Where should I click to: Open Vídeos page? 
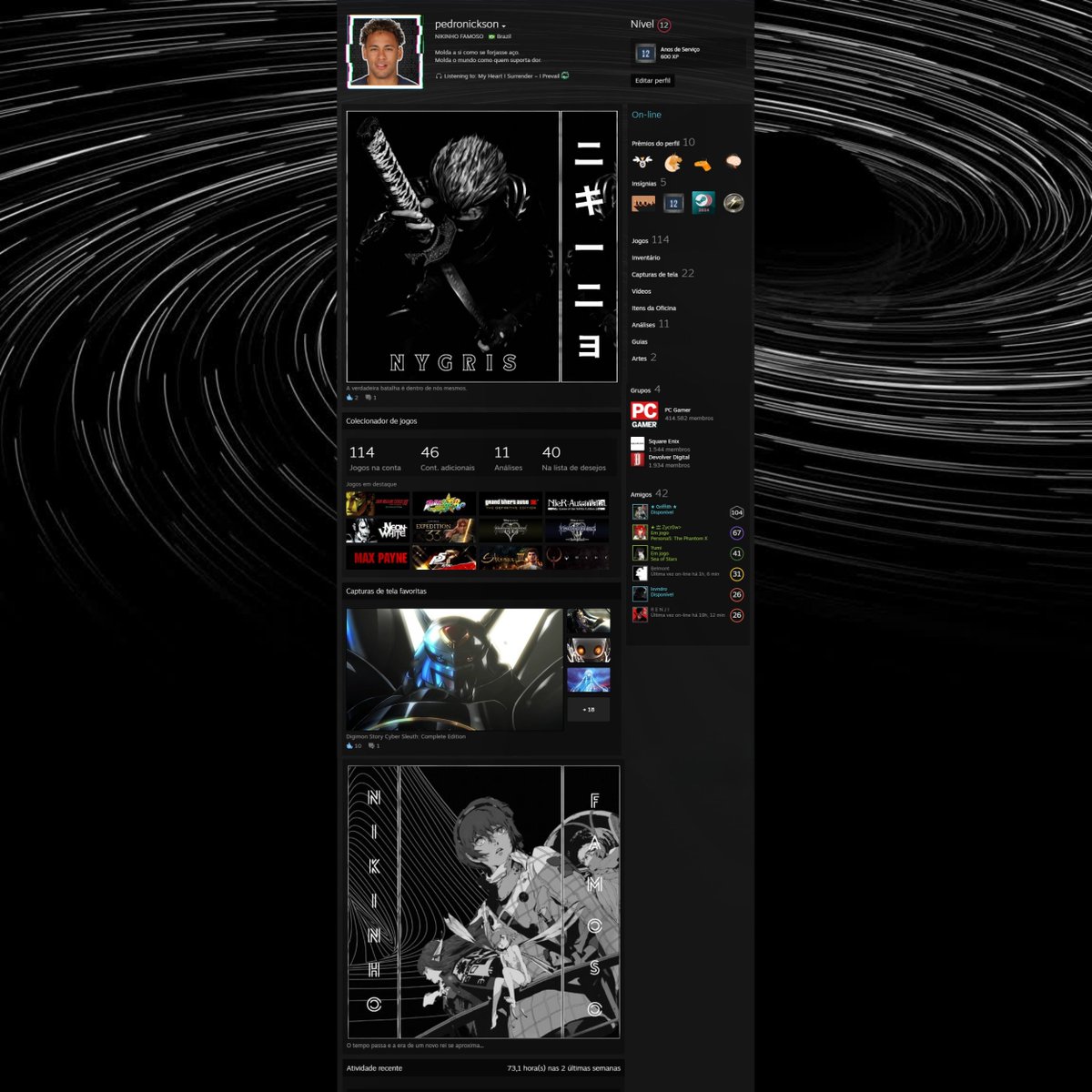[x=642, y=291]
